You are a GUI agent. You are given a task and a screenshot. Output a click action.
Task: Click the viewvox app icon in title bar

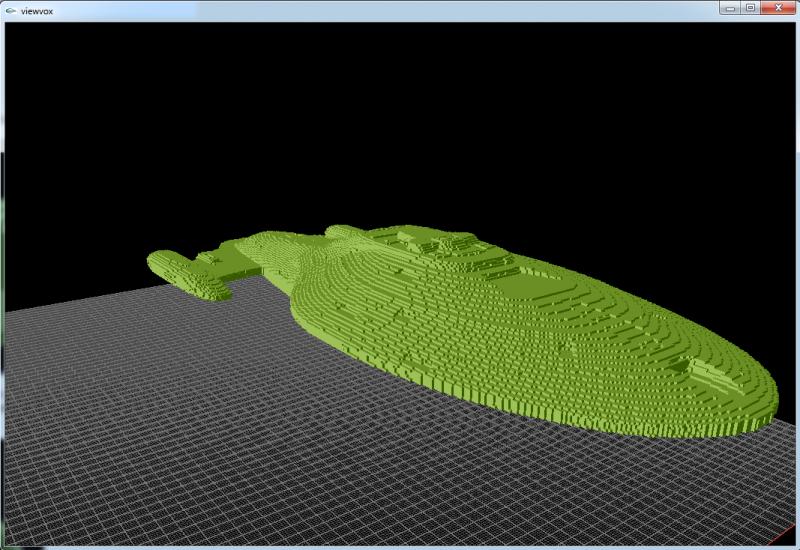(x=11, y=11)
